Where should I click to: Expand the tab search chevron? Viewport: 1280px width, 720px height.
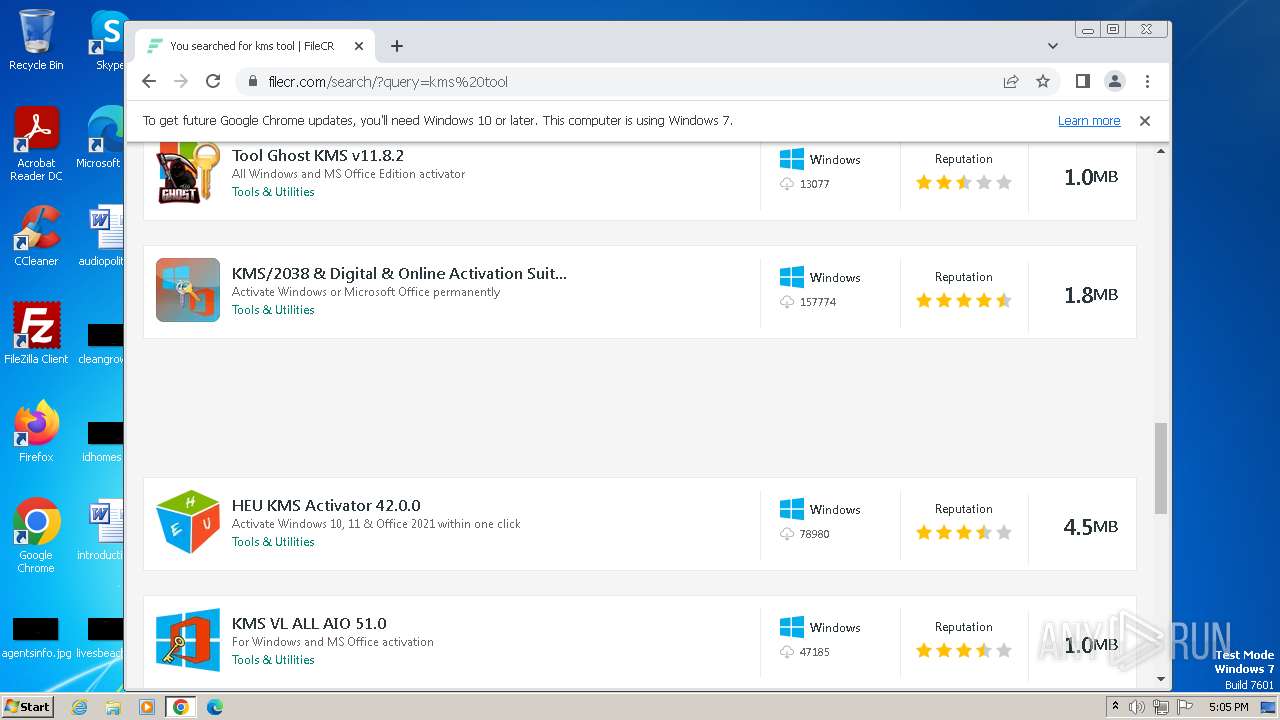point(1052,46)
